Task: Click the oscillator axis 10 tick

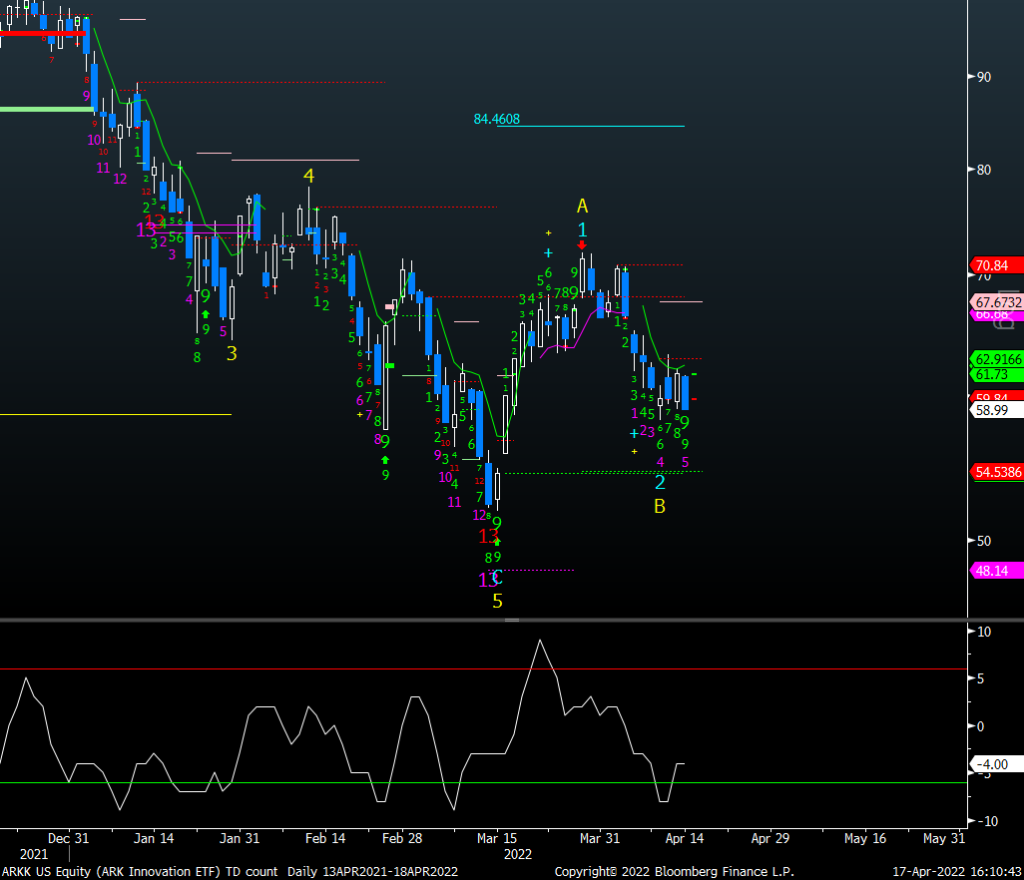Action: pyautogui.click(x=984, y=632)
